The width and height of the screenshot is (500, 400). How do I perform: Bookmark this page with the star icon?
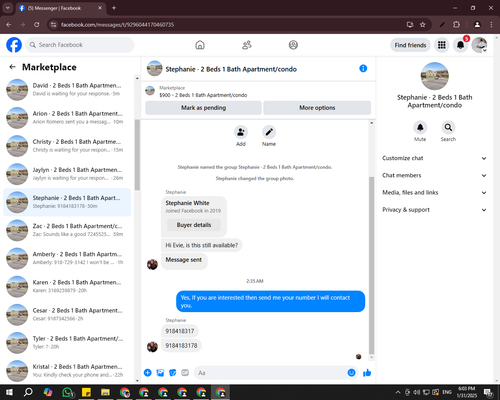(x=423, y=25)
